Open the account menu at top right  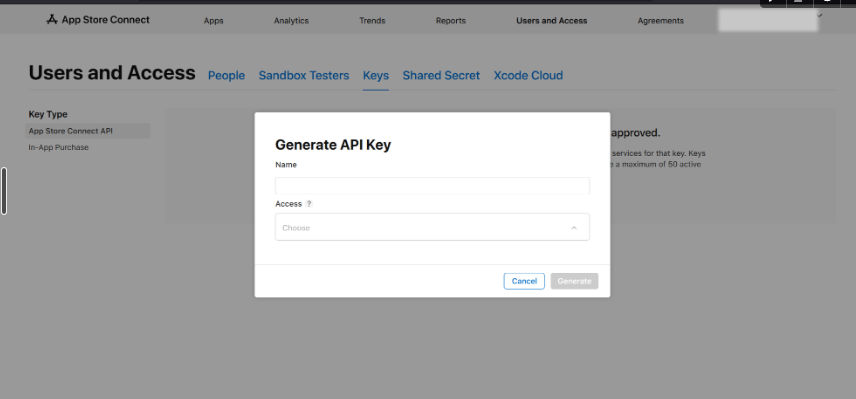(768, 20)
